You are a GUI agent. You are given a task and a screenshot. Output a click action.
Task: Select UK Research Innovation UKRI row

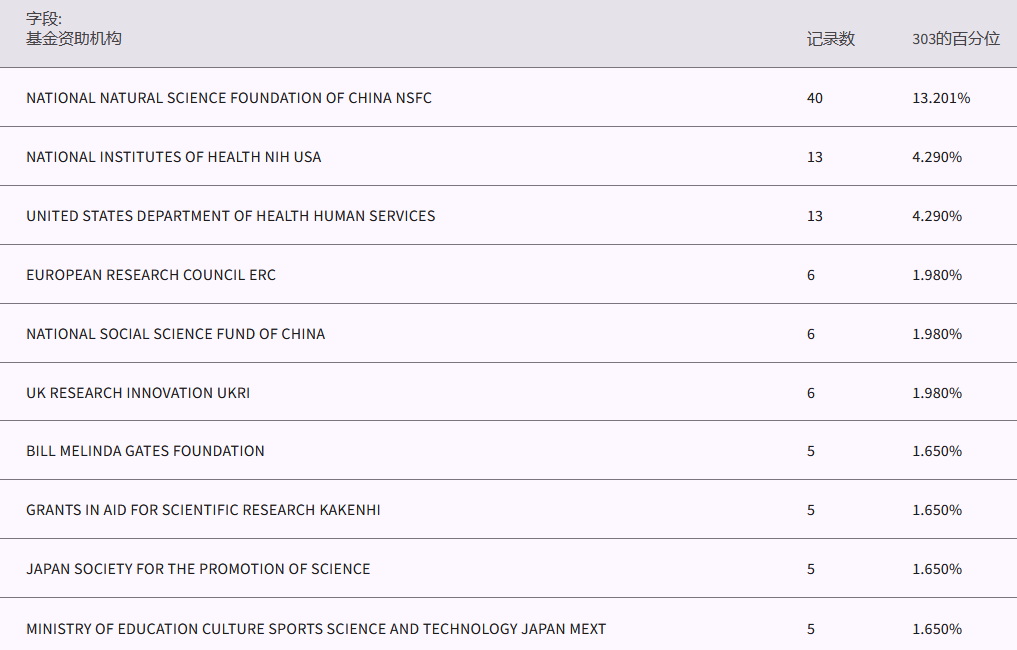pyautogui.click(x=138, y=393)
